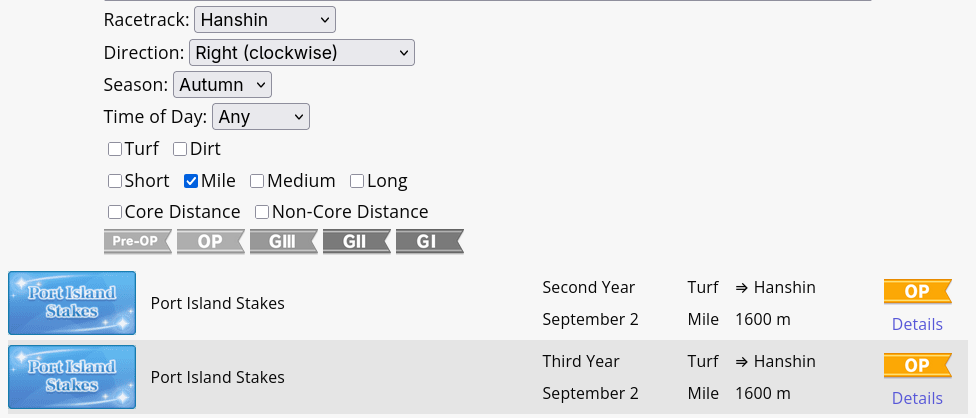The width and height of the screenshot is (976, 418).
Task: Open the Time of Day dropdown
Action: pos(261,116)
